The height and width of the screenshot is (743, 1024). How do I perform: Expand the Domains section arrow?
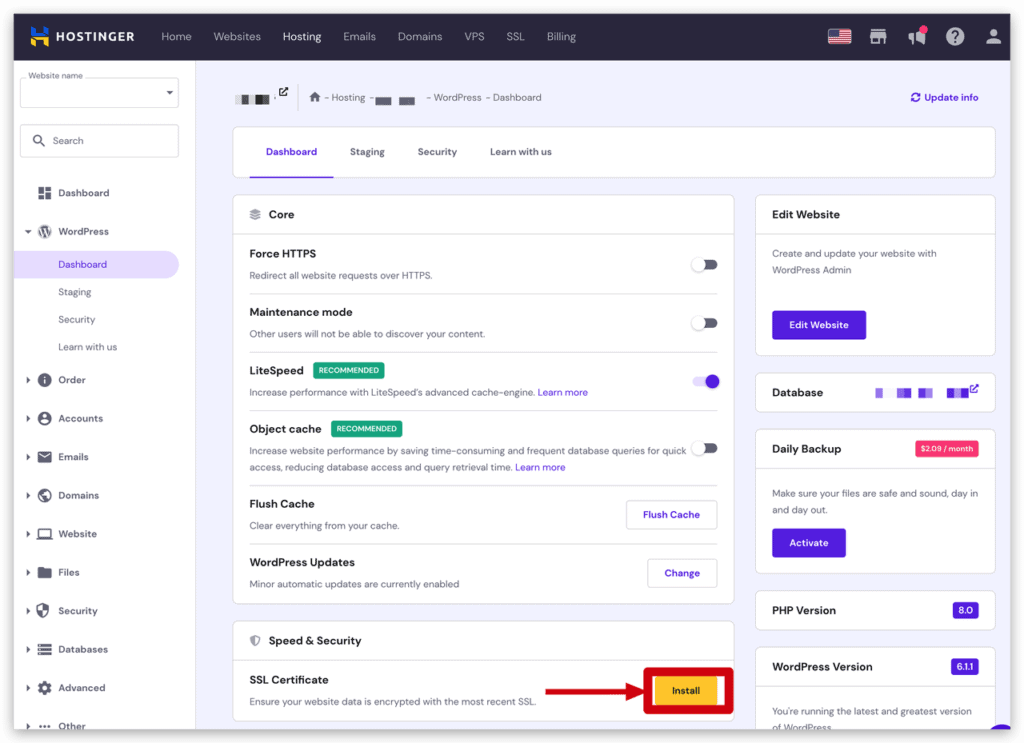click(x=28, y=496)
